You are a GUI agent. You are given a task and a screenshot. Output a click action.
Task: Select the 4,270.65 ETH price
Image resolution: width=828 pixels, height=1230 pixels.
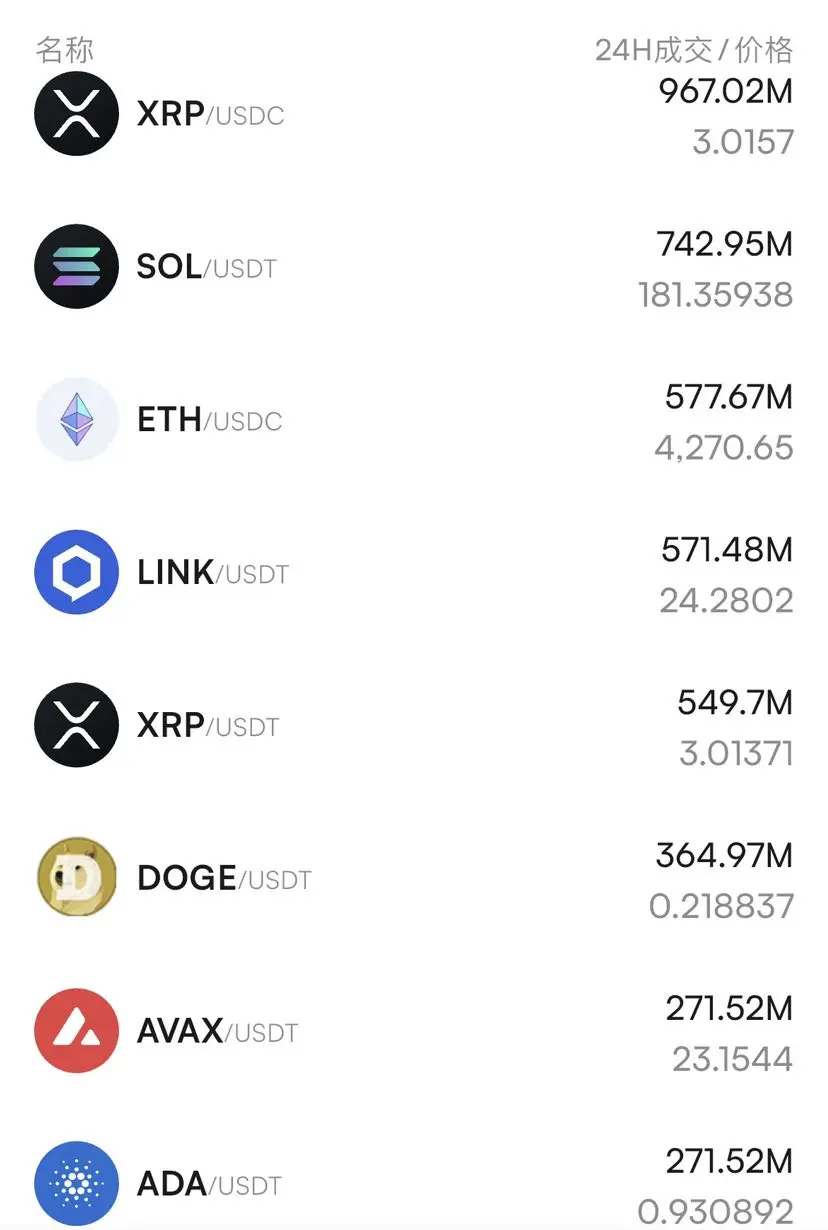click(724, 448)
